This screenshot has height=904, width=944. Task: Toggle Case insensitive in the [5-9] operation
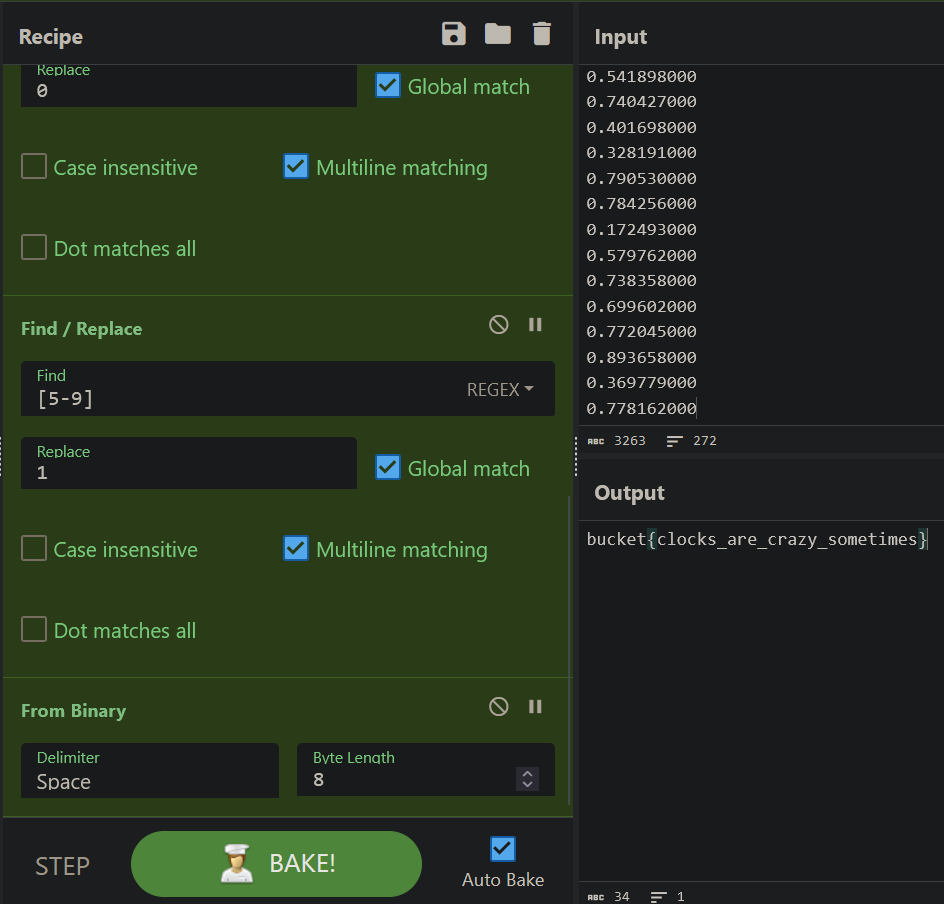(34, 548)
